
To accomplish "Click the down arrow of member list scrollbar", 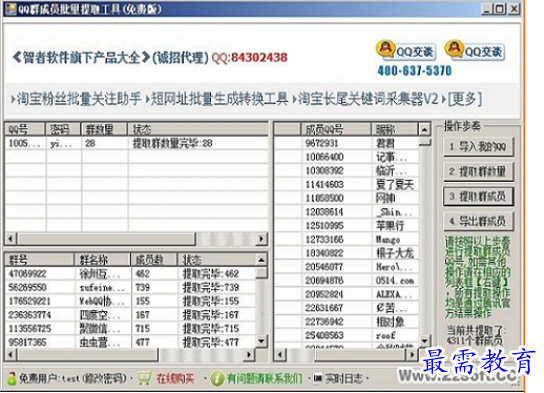I will 425,341.
